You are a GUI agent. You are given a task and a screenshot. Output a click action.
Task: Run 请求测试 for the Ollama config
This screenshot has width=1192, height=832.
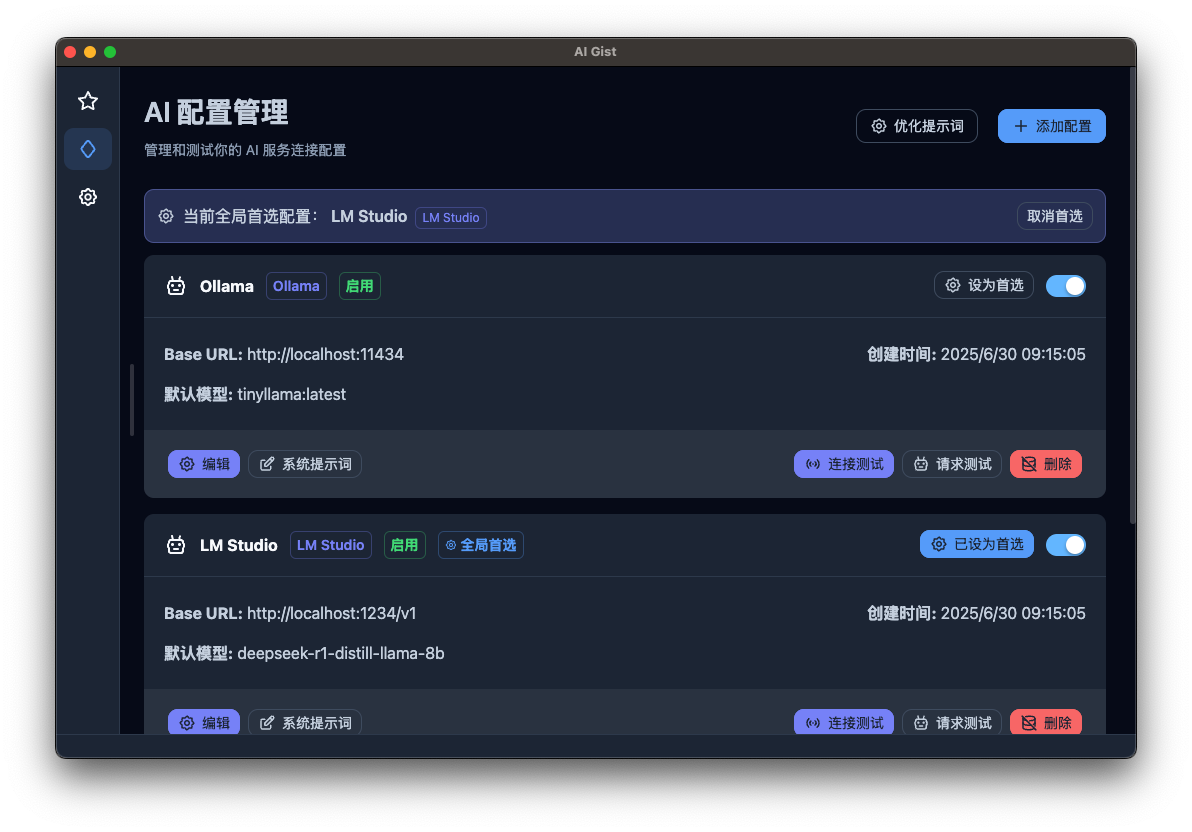(x=951, y=463)
